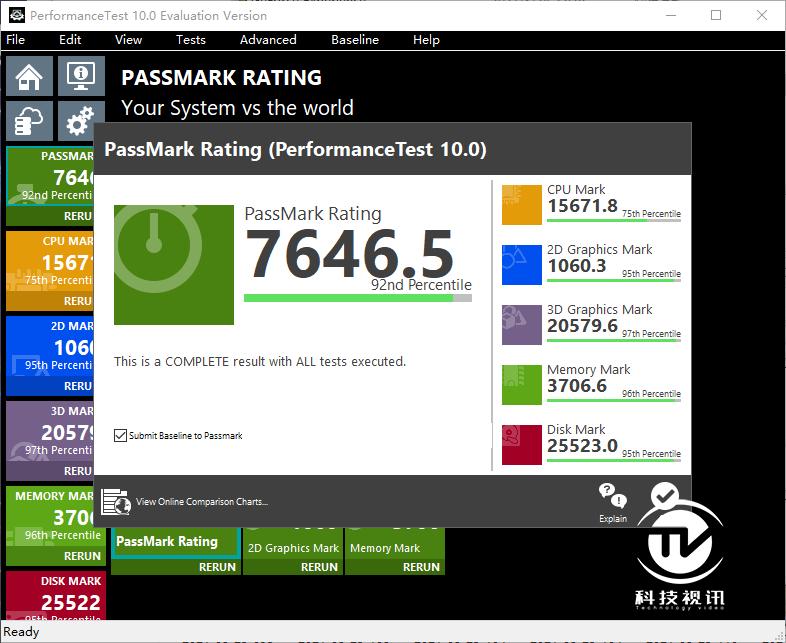Open the Tests menu

[x=190, y=40]
